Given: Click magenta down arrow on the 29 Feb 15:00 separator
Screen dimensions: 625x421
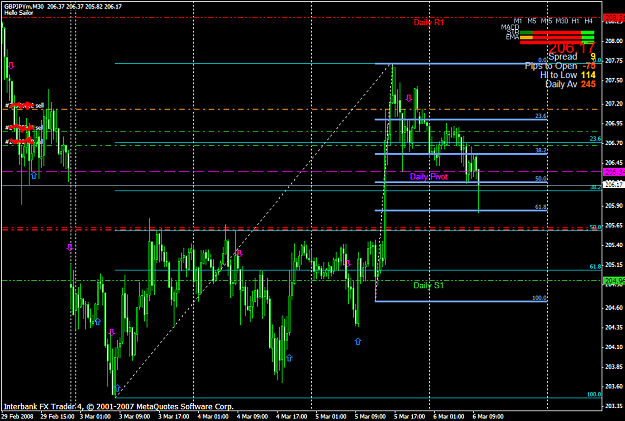Looking at the screenshot, I should click(70, 248).
